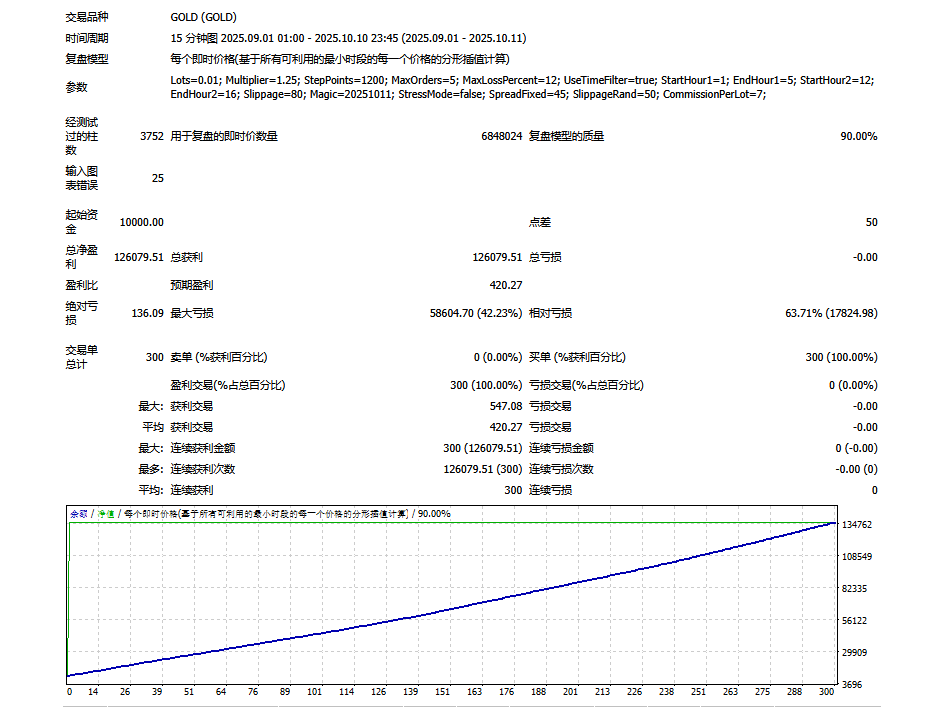Select the initial deposit 10000.00
Viewport: 943px width, 707px height.
(141, 222)
